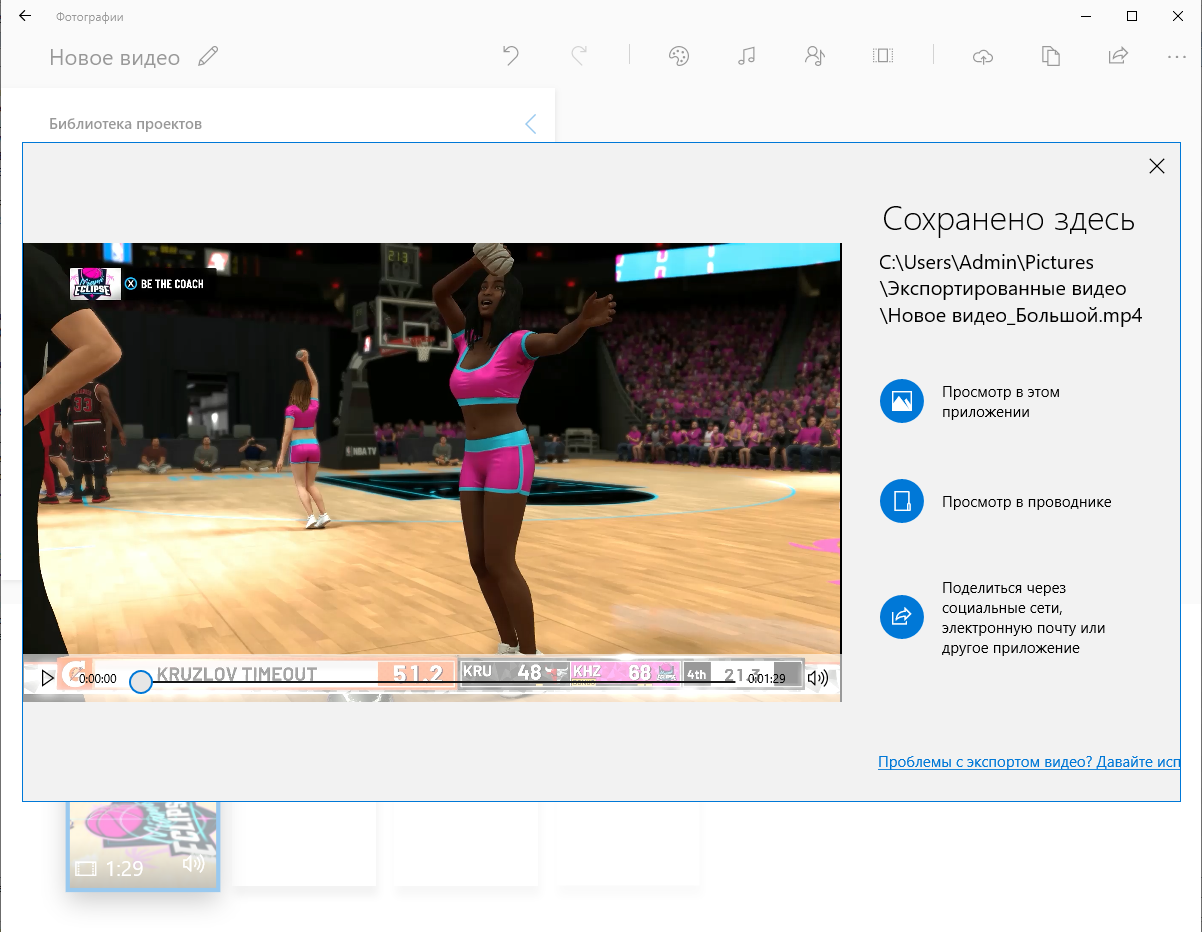Open the Проблемы с экспортом видео link
The width and height of the screenshot is (1202, 932).
(x=1029, y=762)
